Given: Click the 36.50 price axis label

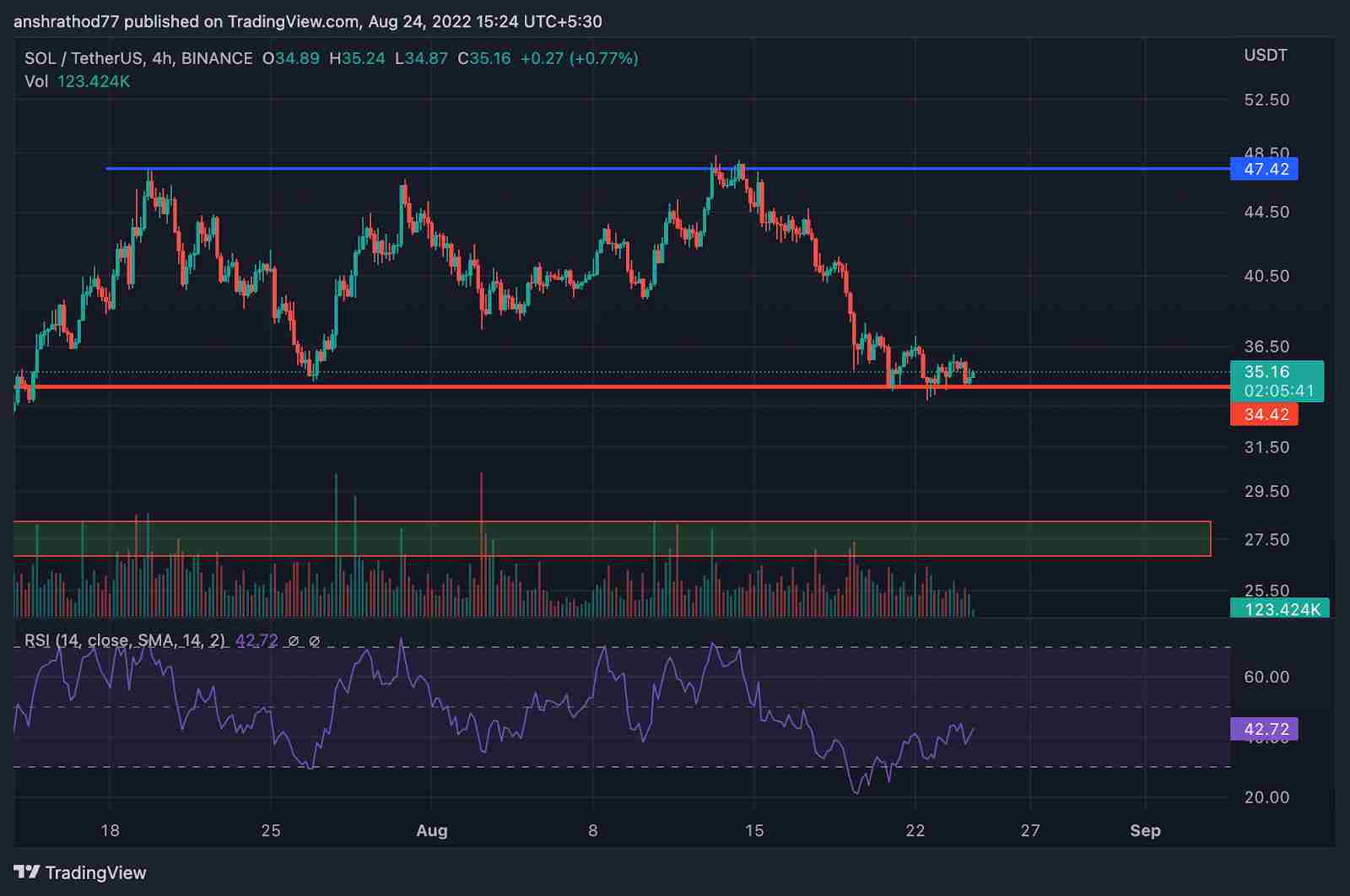Looking at the screenshot, I should [x=1266, y=347].
